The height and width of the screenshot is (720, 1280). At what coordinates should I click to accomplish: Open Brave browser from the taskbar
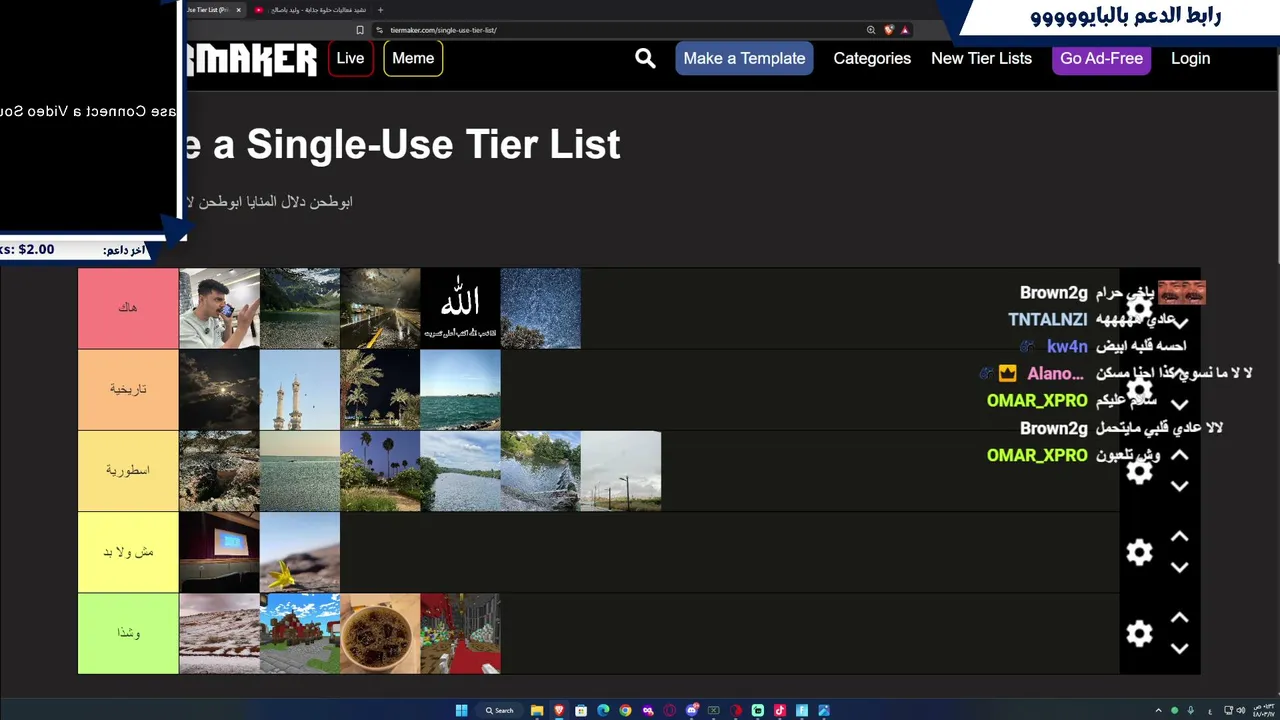559,711
